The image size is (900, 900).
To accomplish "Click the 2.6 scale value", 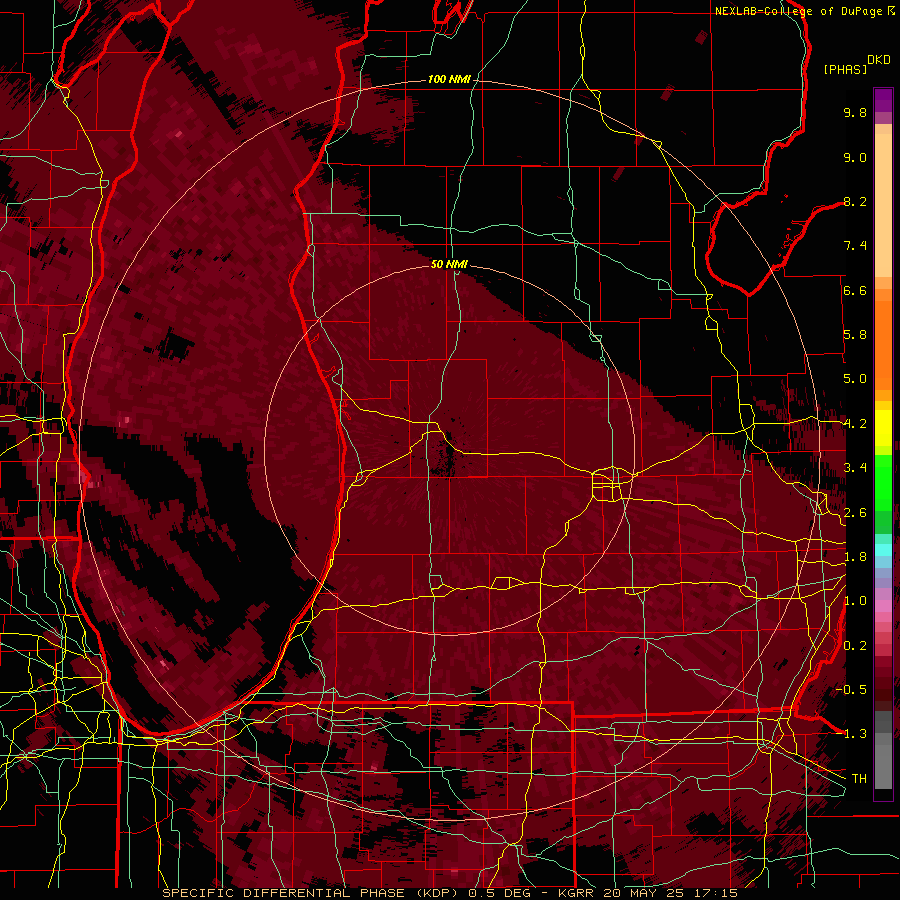I will [x=855, y=513].
